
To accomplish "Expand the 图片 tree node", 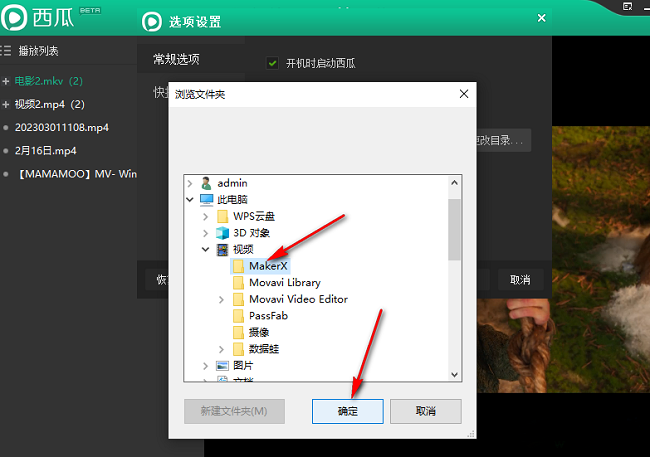I will pos(206,365).
